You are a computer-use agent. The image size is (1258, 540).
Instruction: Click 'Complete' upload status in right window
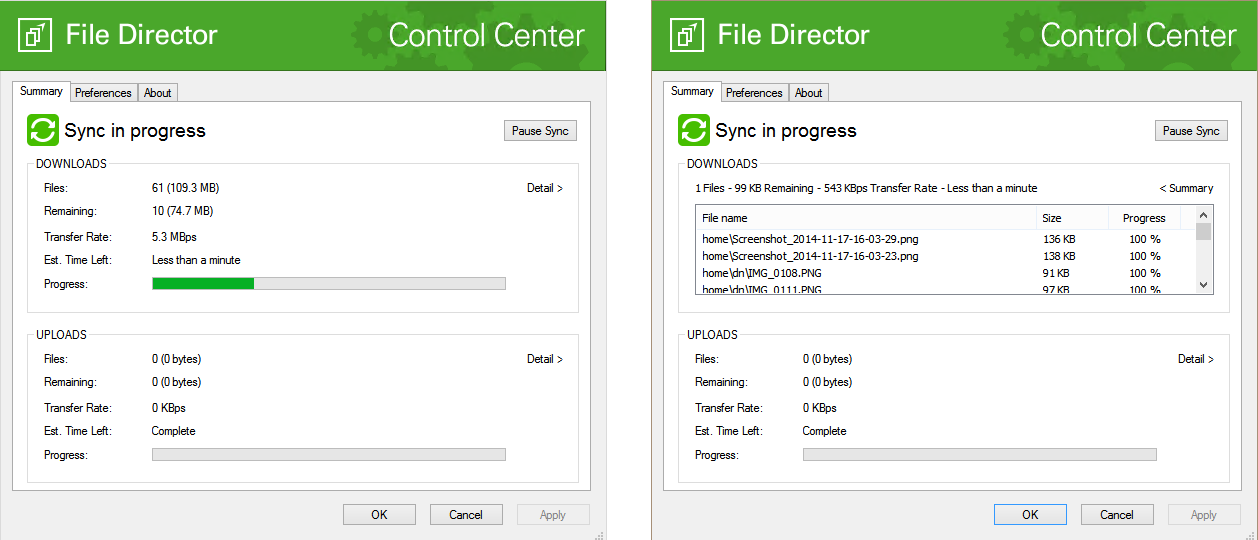(824, 431)
